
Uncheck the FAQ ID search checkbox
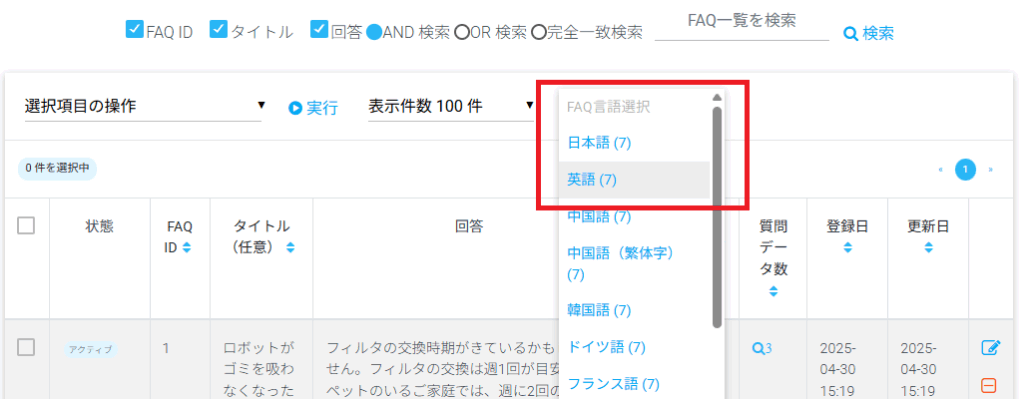pyautogui.click(x=135, y=30)
